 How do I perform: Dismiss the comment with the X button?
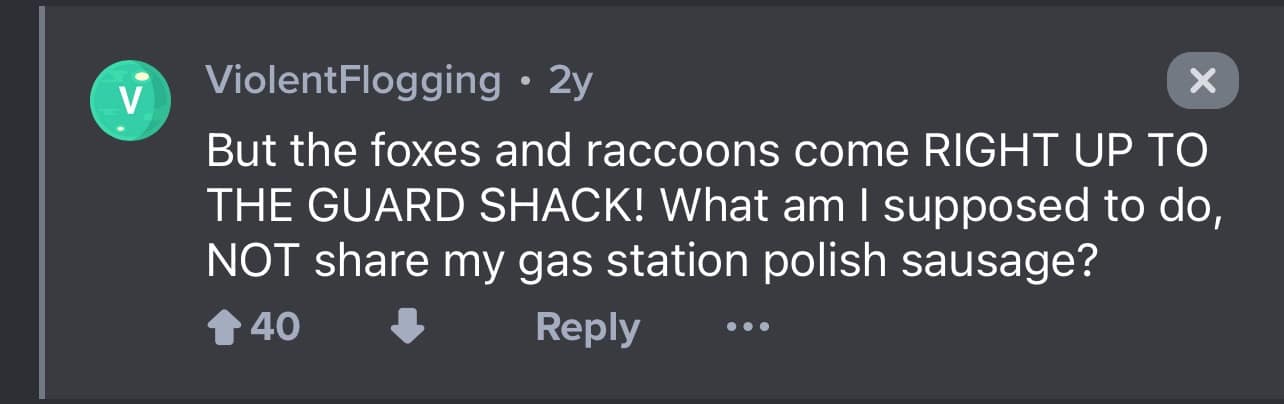tap(1202, 81)
